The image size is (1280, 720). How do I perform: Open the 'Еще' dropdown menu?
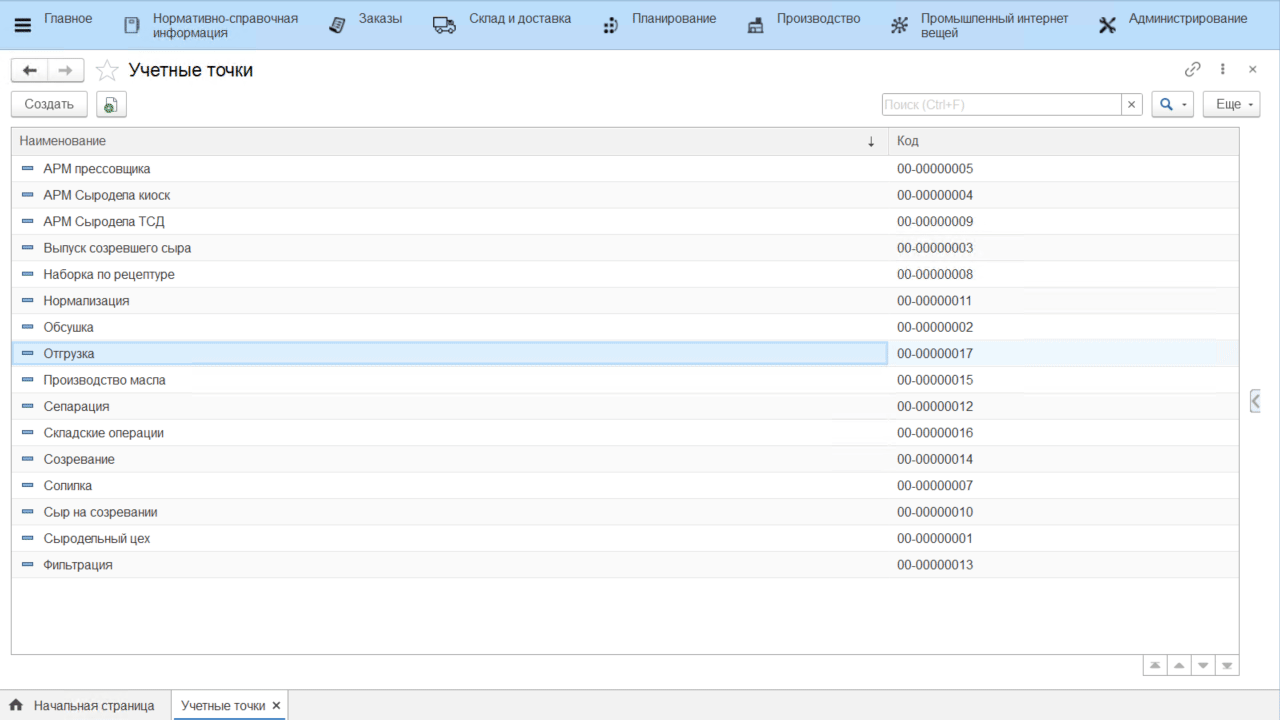1234,105
